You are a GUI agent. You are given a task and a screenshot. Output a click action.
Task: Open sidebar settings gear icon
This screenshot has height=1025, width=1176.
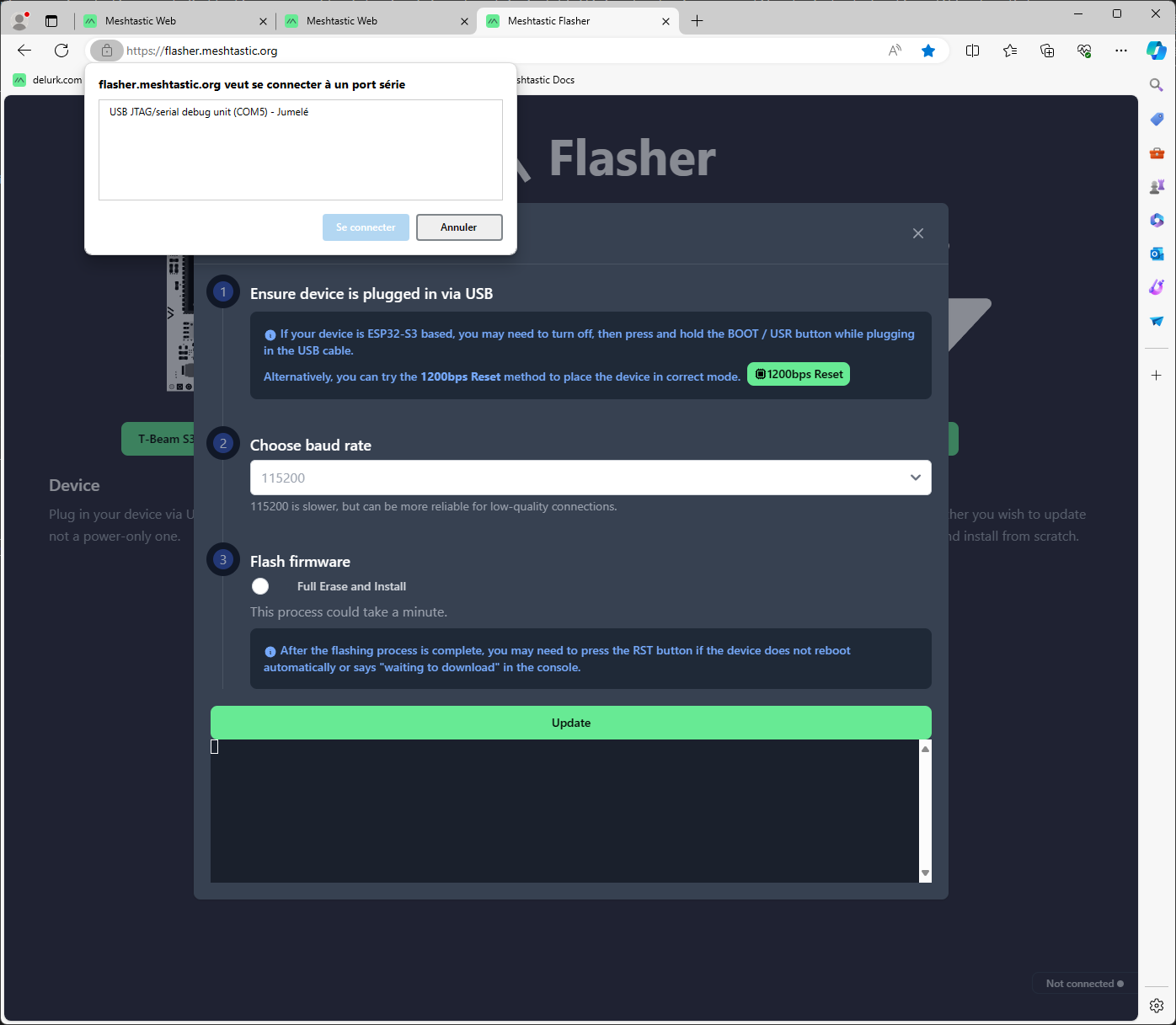click(1157, 1006)
